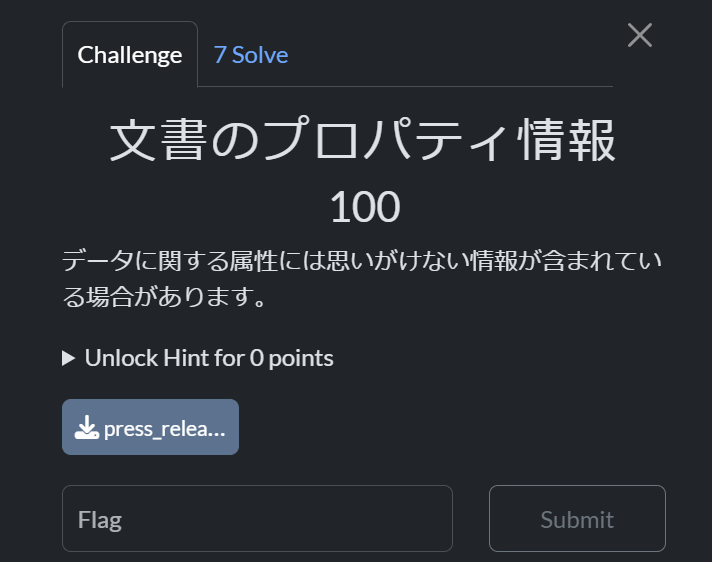The image size is (712, 562).
Task: Switch to the 7 Solve tab
Action: pyautogui.click(x=251, y=55)
